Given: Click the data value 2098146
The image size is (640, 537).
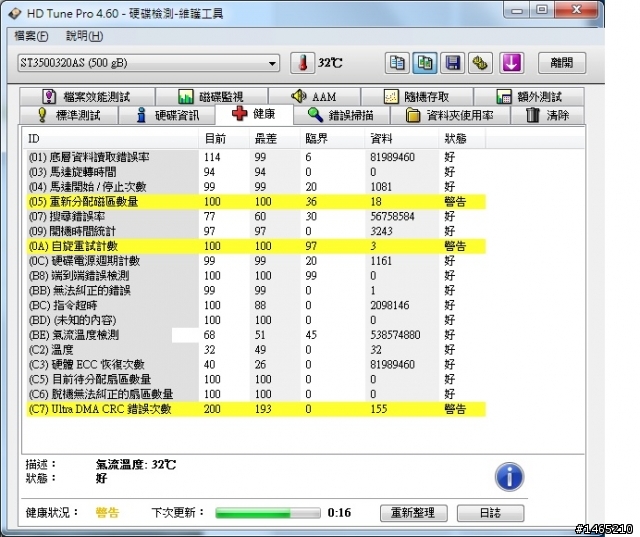Looking at the screenshot, I should [x=389, y=305].
